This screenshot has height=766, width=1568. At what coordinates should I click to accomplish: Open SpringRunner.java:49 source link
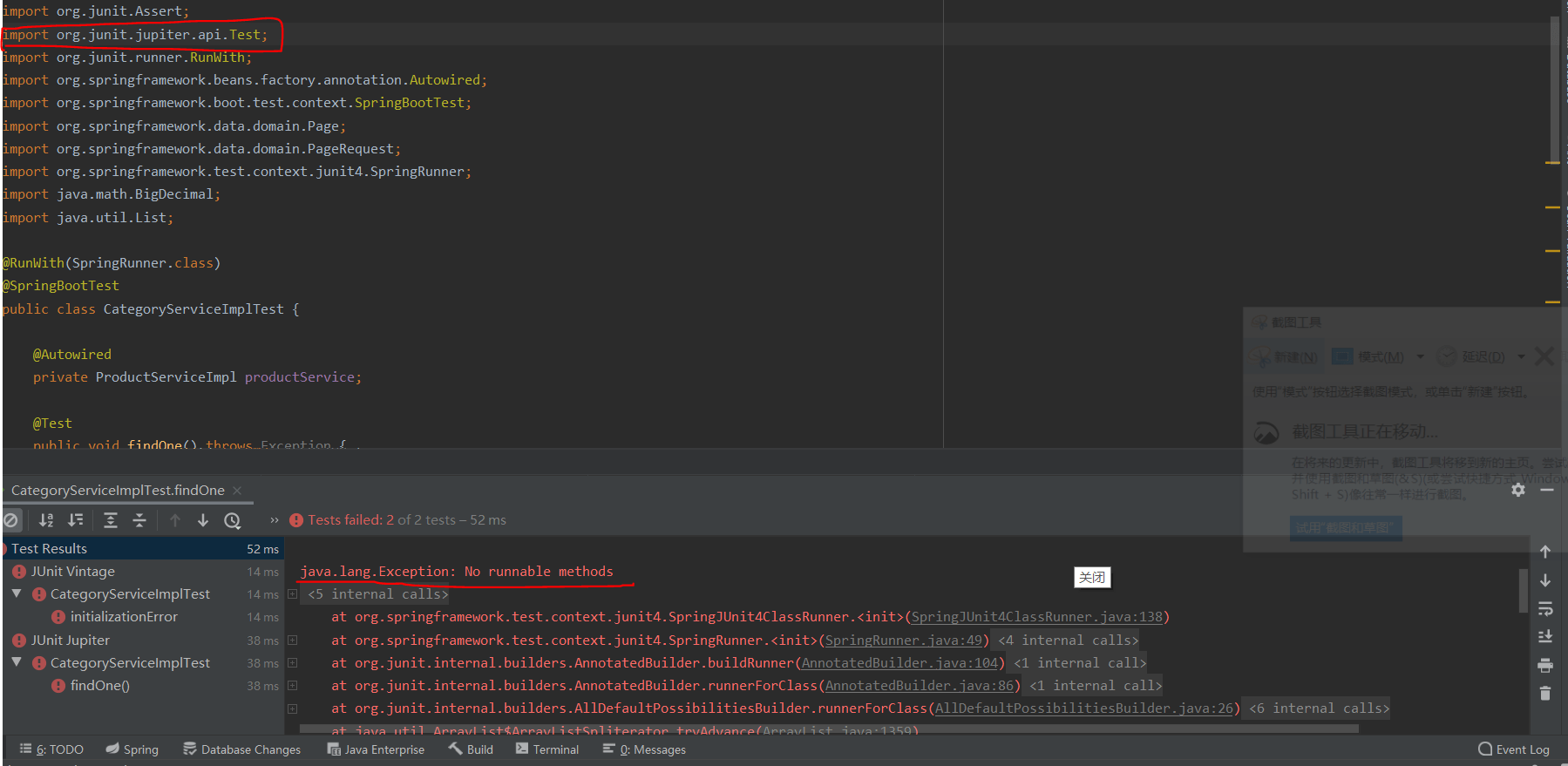pos(904,641)
